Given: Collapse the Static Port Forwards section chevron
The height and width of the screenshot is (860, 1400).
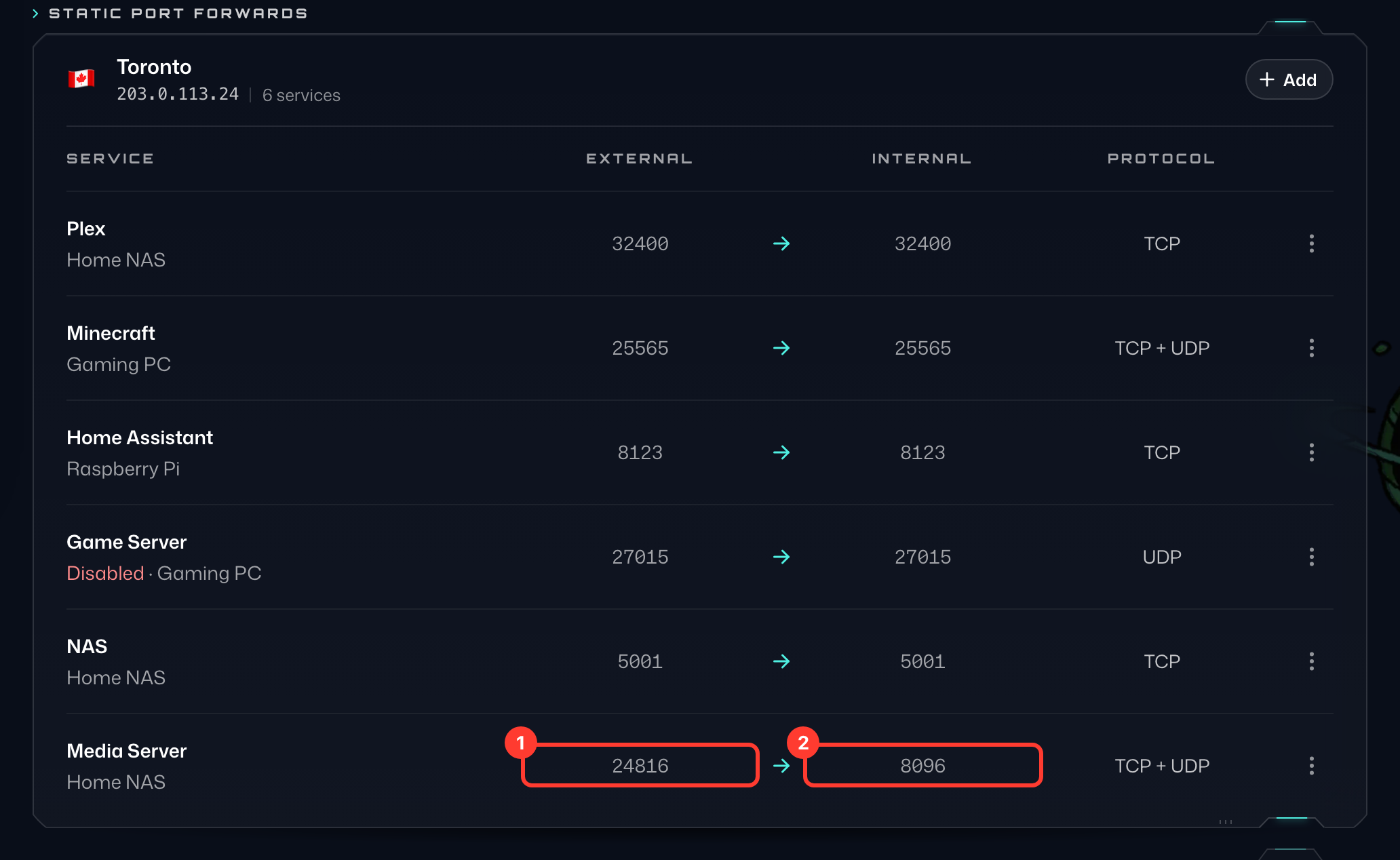Looking at the screenshot, I should click(35, 14).
